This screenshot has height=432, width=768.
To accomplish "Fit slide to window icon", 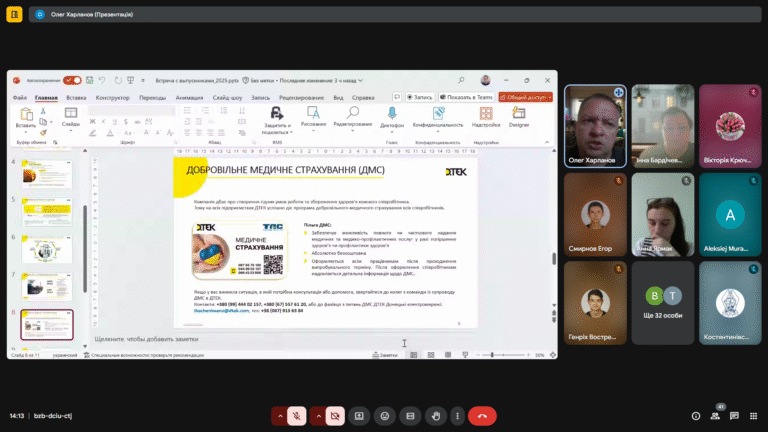I will pos(553,355).
